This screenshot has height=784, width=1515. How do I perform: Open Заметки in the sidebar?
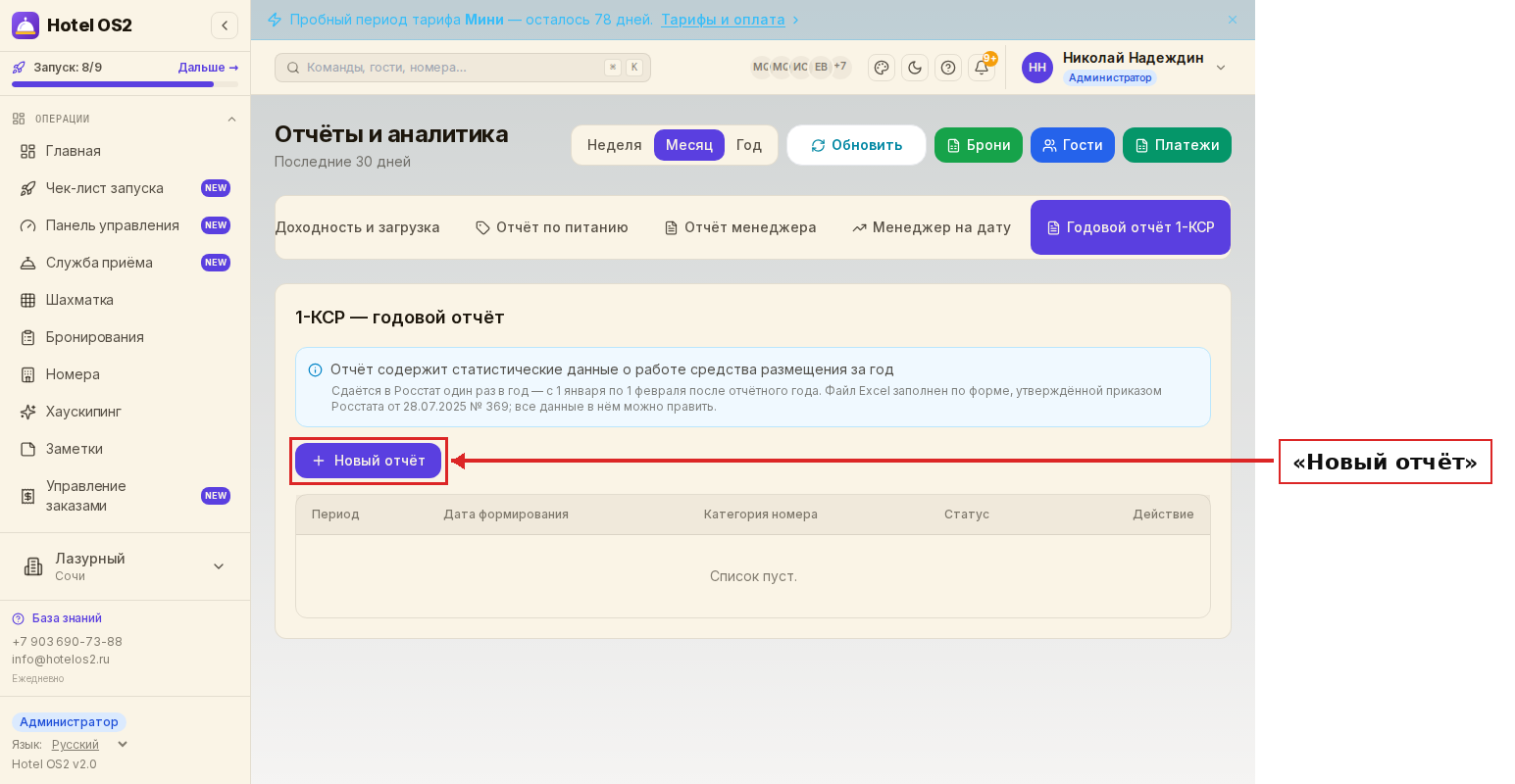coord(125,449)
